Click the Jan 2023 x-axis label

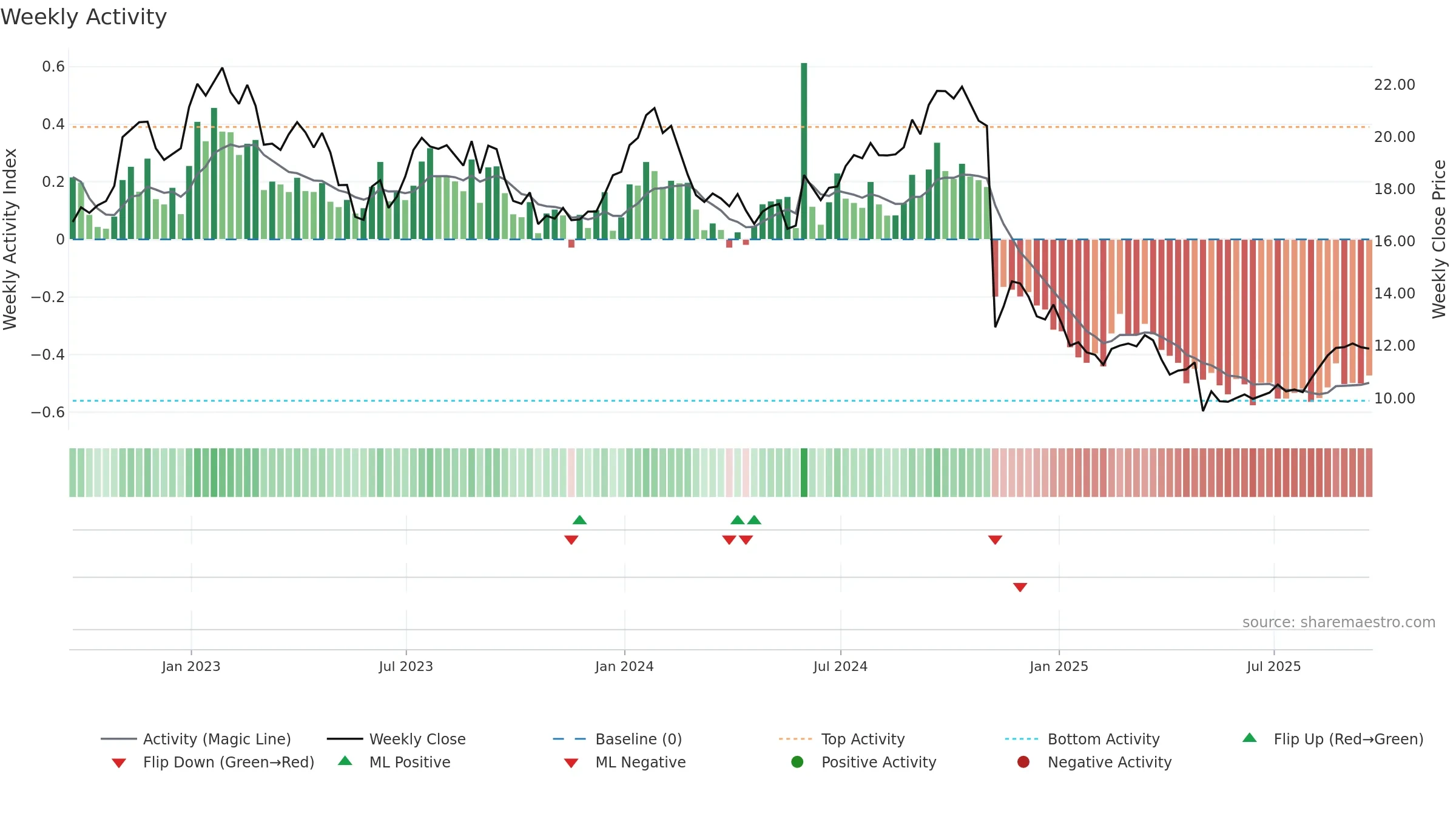tap(191, 666)
